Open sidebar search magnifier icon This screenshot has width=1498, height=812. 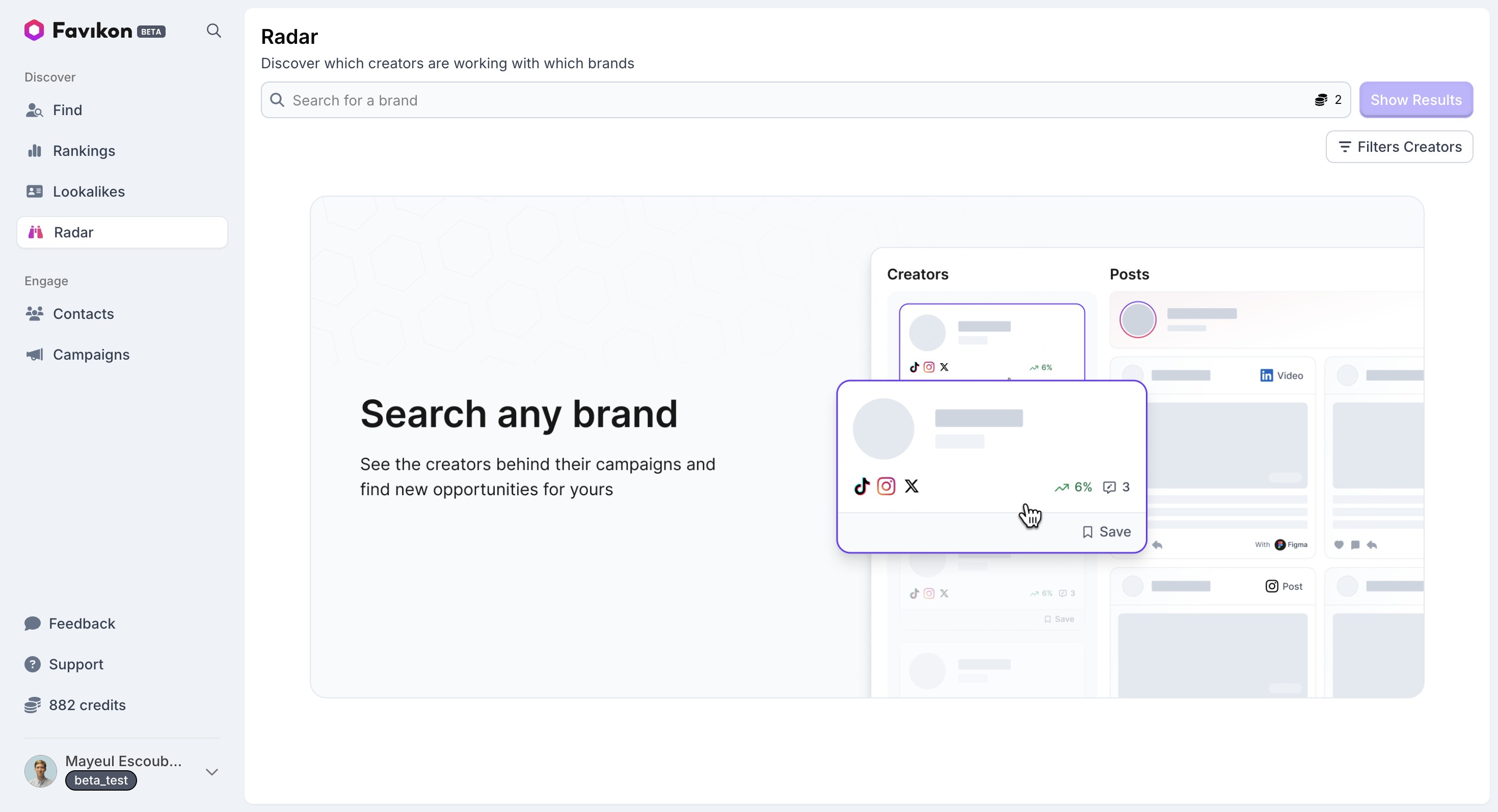[x=213, y=31]
